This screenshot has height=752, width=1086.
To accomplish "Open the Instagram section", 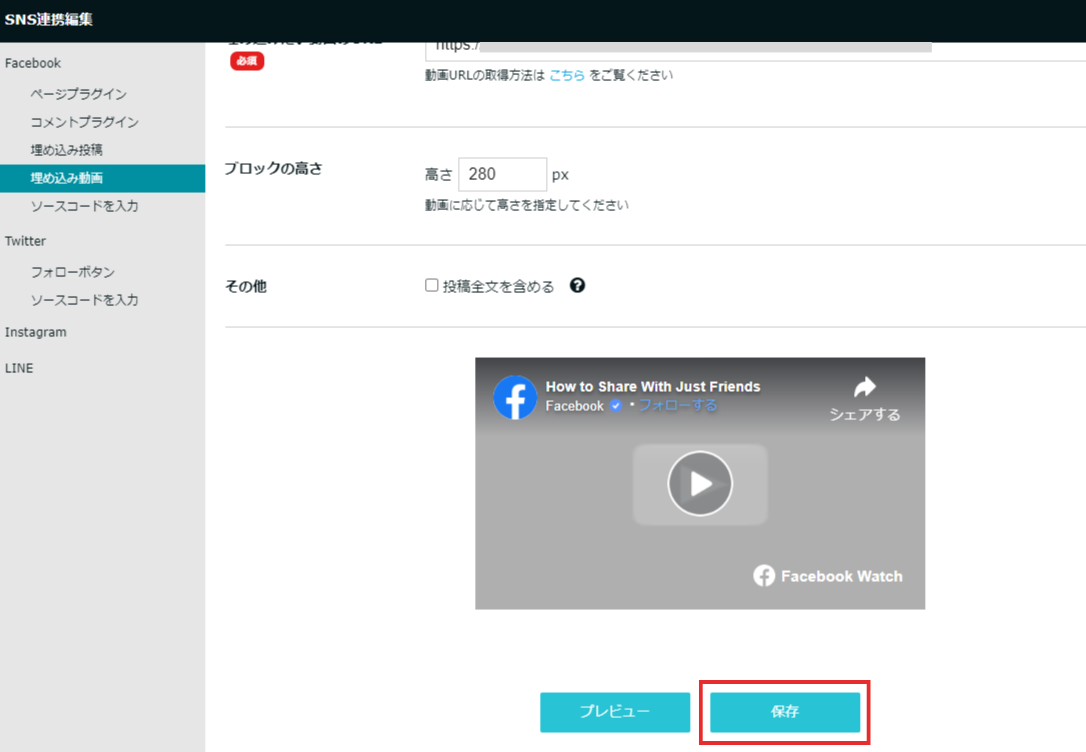I will pos(35,332).
